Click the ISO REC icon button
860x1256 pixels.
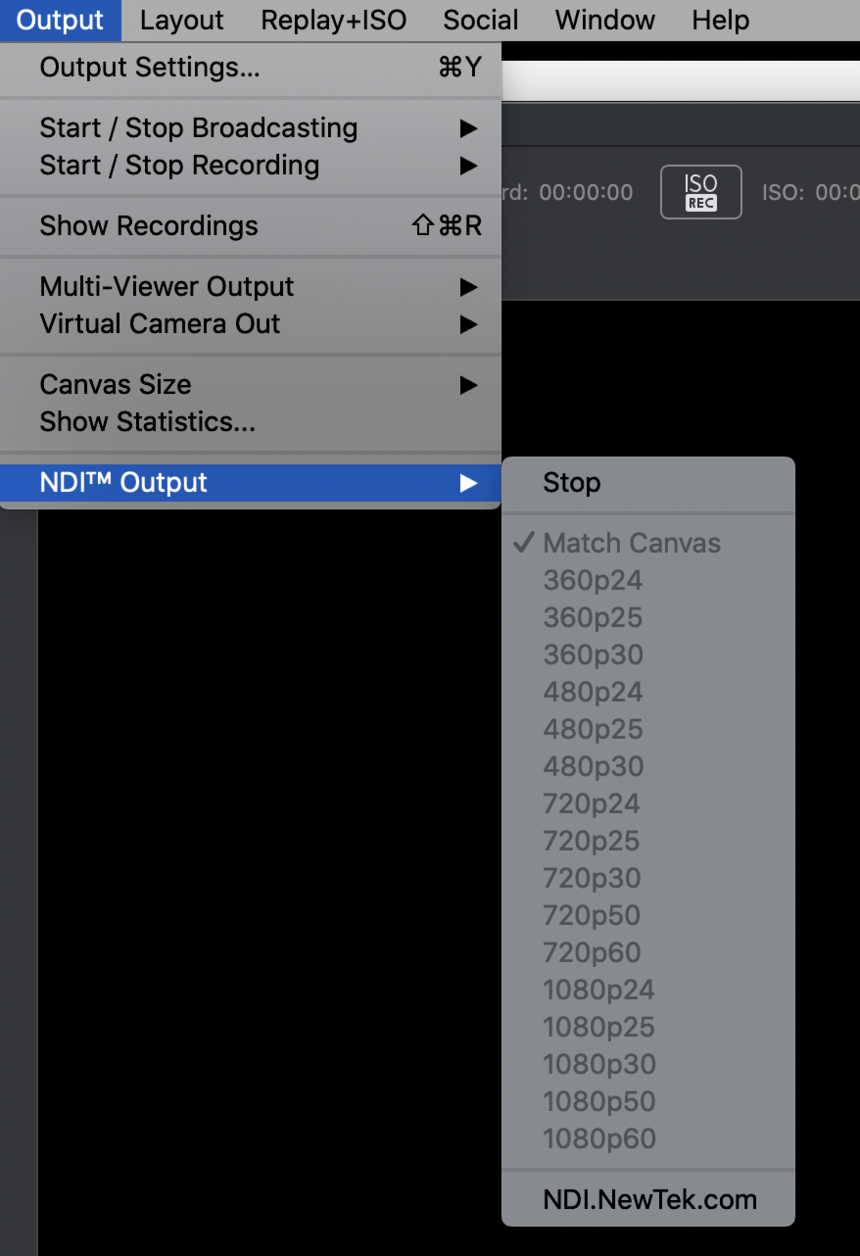pos(700,191)
